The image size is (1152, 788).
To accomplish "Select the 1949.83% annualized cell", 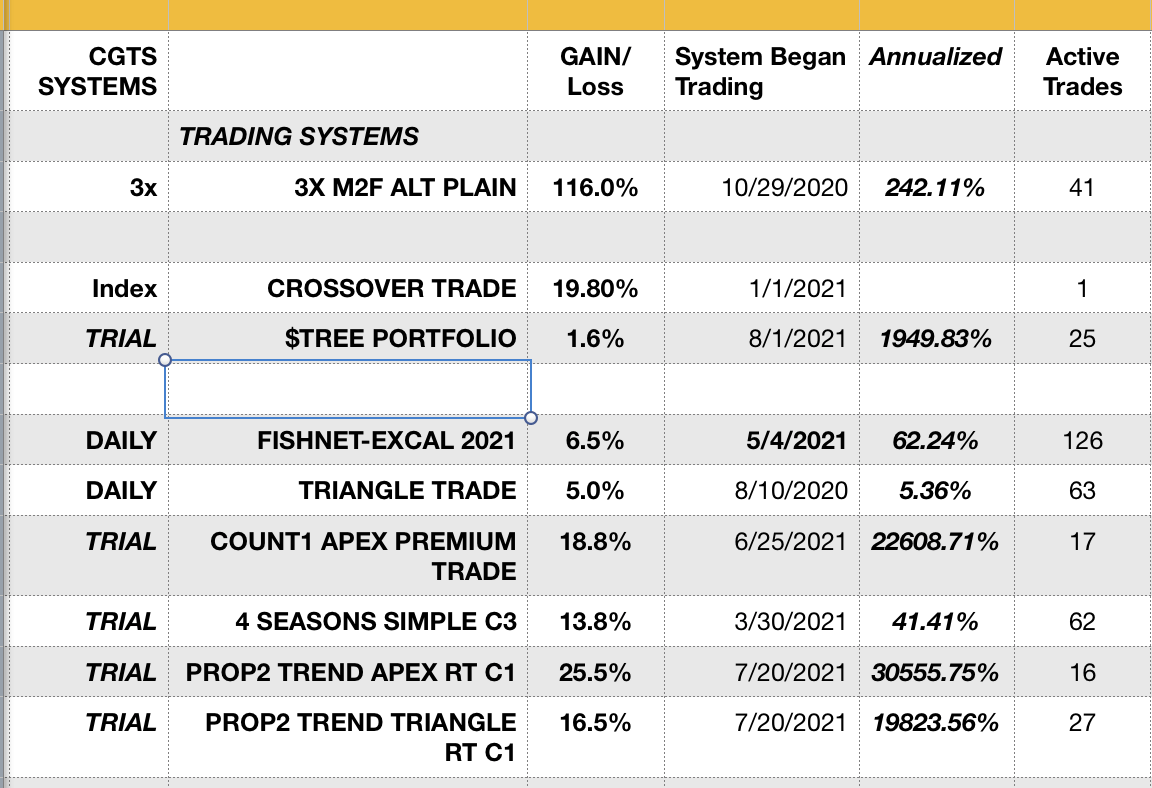I will pyautogui.click(x=935, y=339).
